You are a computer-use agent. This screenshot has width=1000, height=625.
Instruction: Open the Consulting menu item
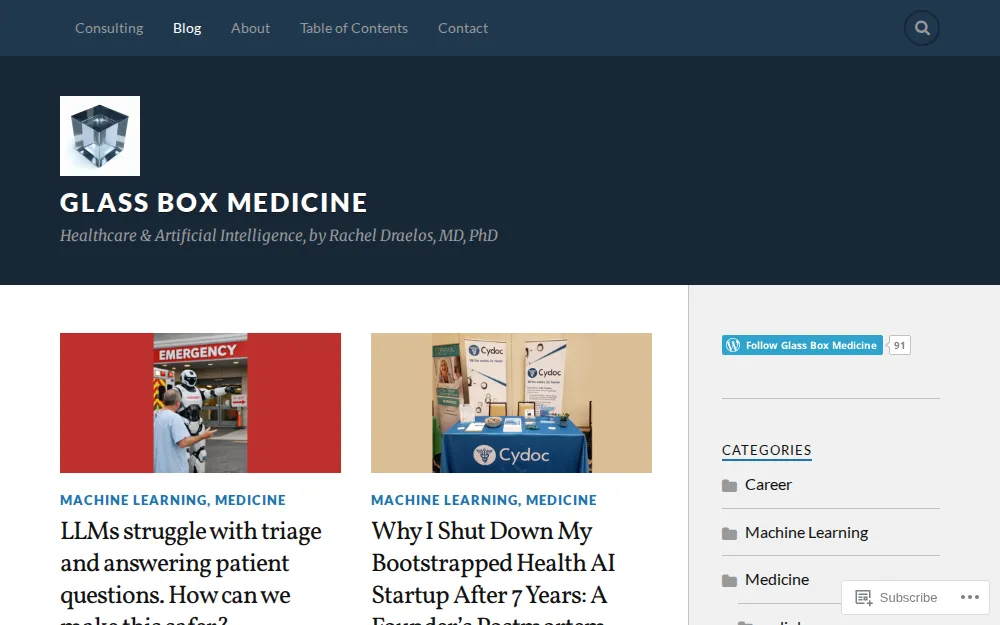(109, 28)
